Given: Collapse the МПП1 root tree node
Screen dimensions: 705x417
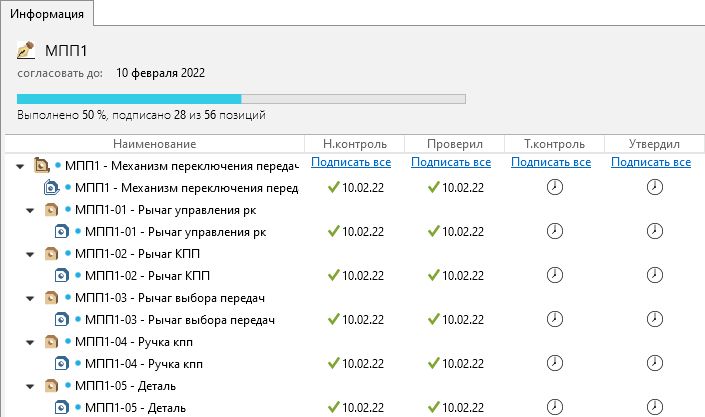Looking at the screenshot, I should click(x=20, y=166).
